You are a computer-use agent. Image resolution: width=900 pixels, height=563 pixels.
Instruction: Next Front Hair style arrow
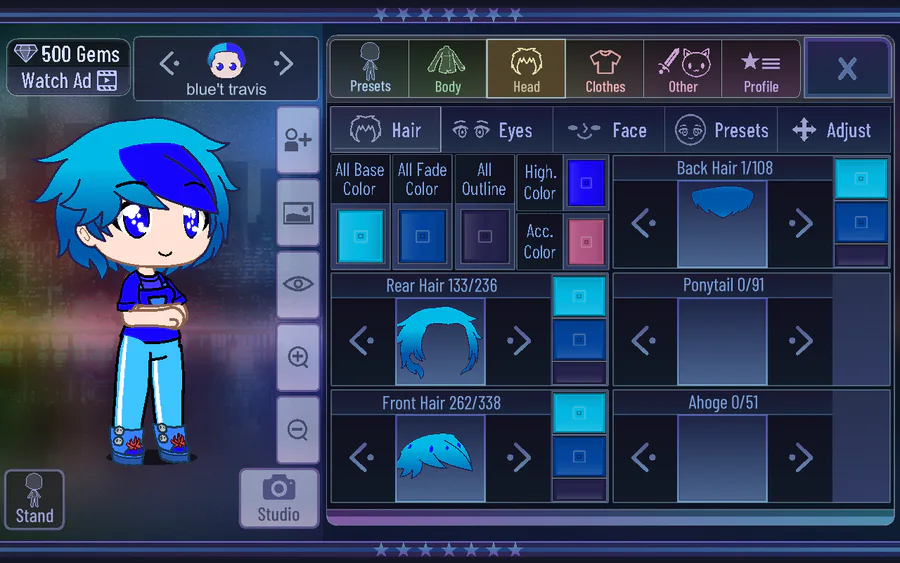[519, 457]
